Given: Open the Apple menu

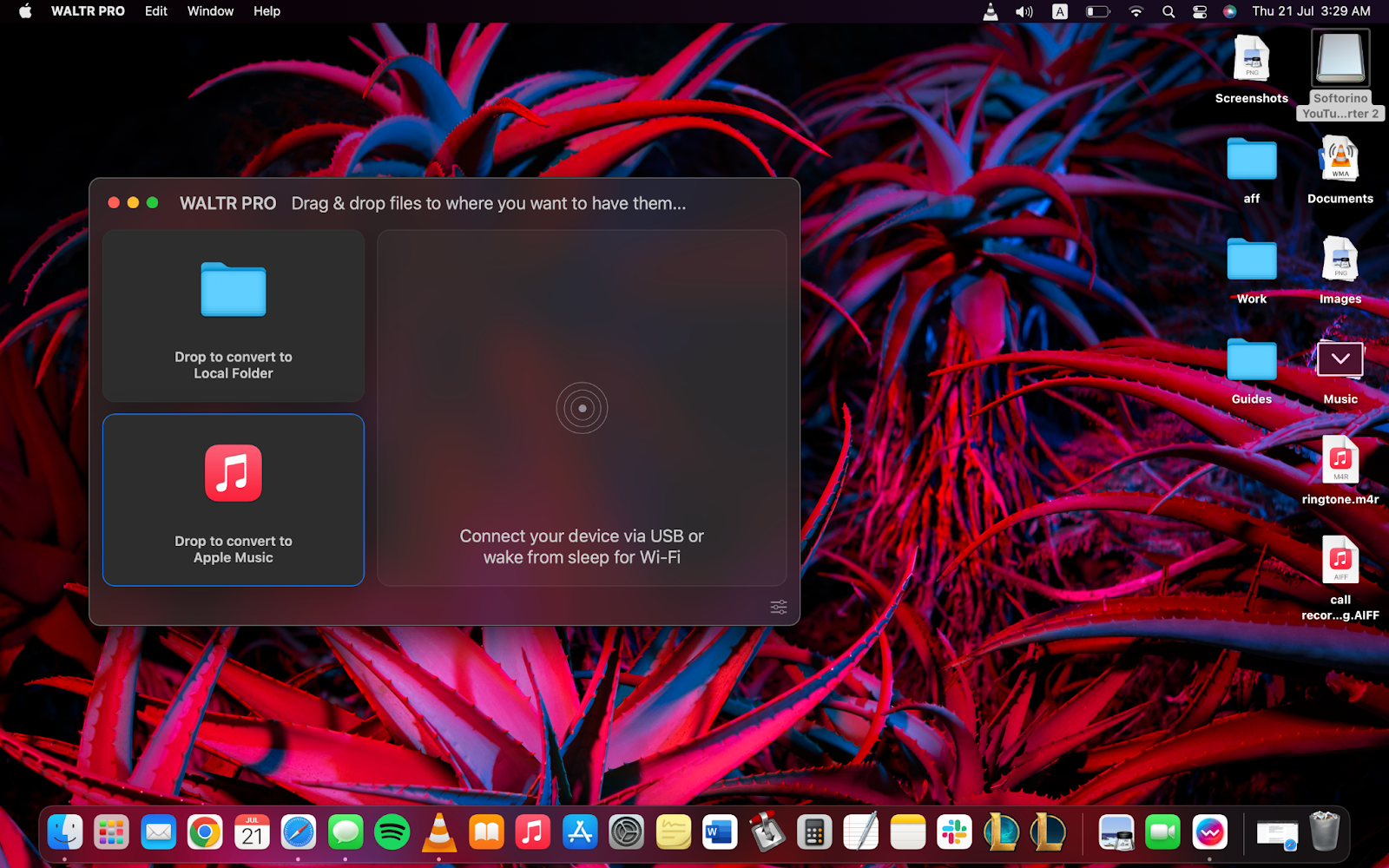Looking at the screenshot, I should tap(25, 11).
